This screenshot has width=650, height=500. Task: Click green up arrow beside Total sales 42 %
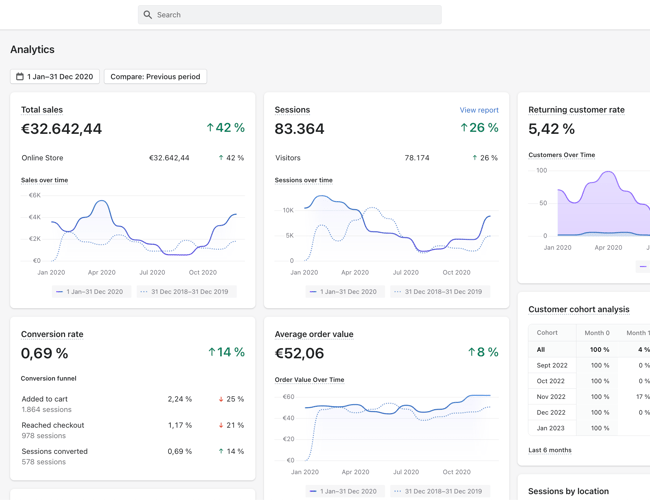210,128
